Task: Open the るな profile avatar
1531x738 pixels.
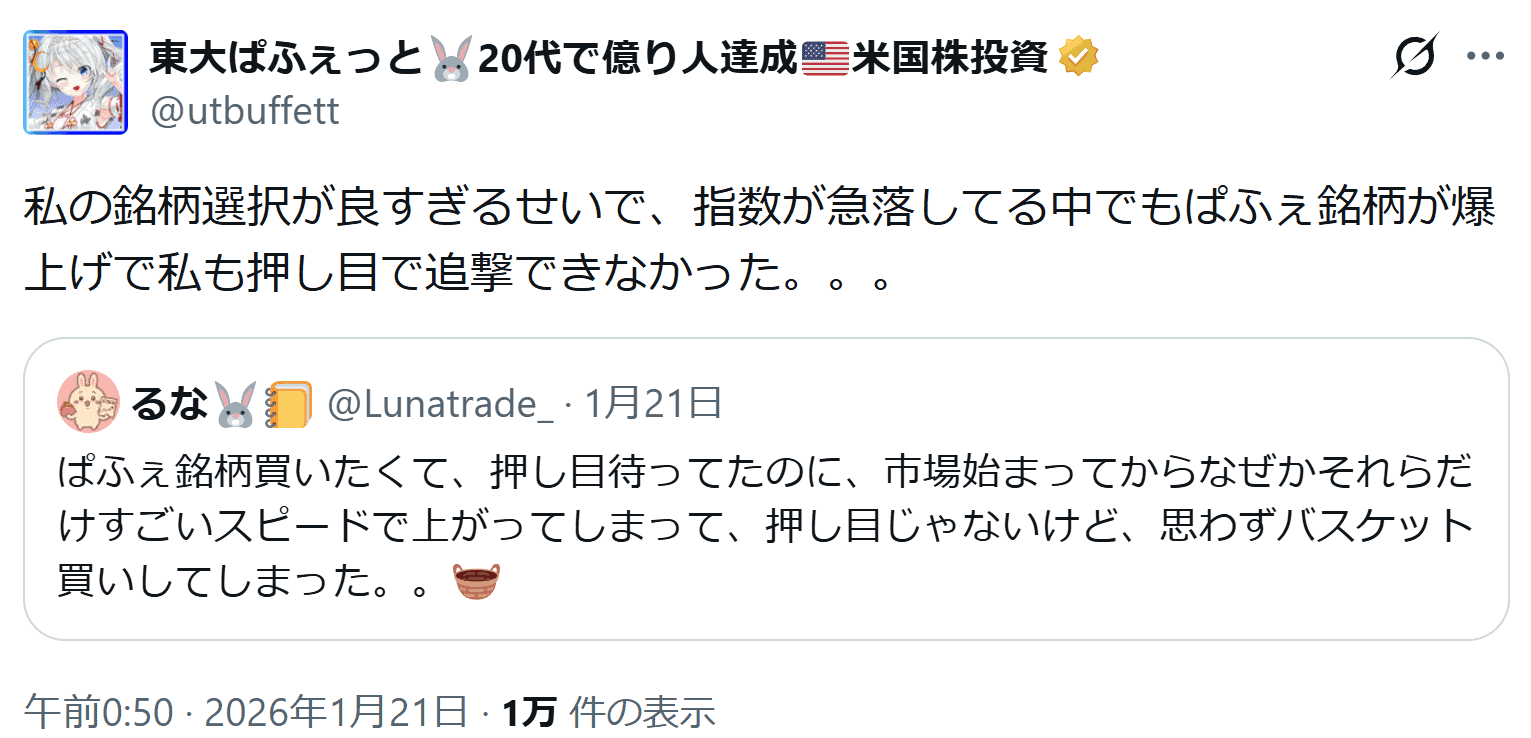Action: pos(90,402)
